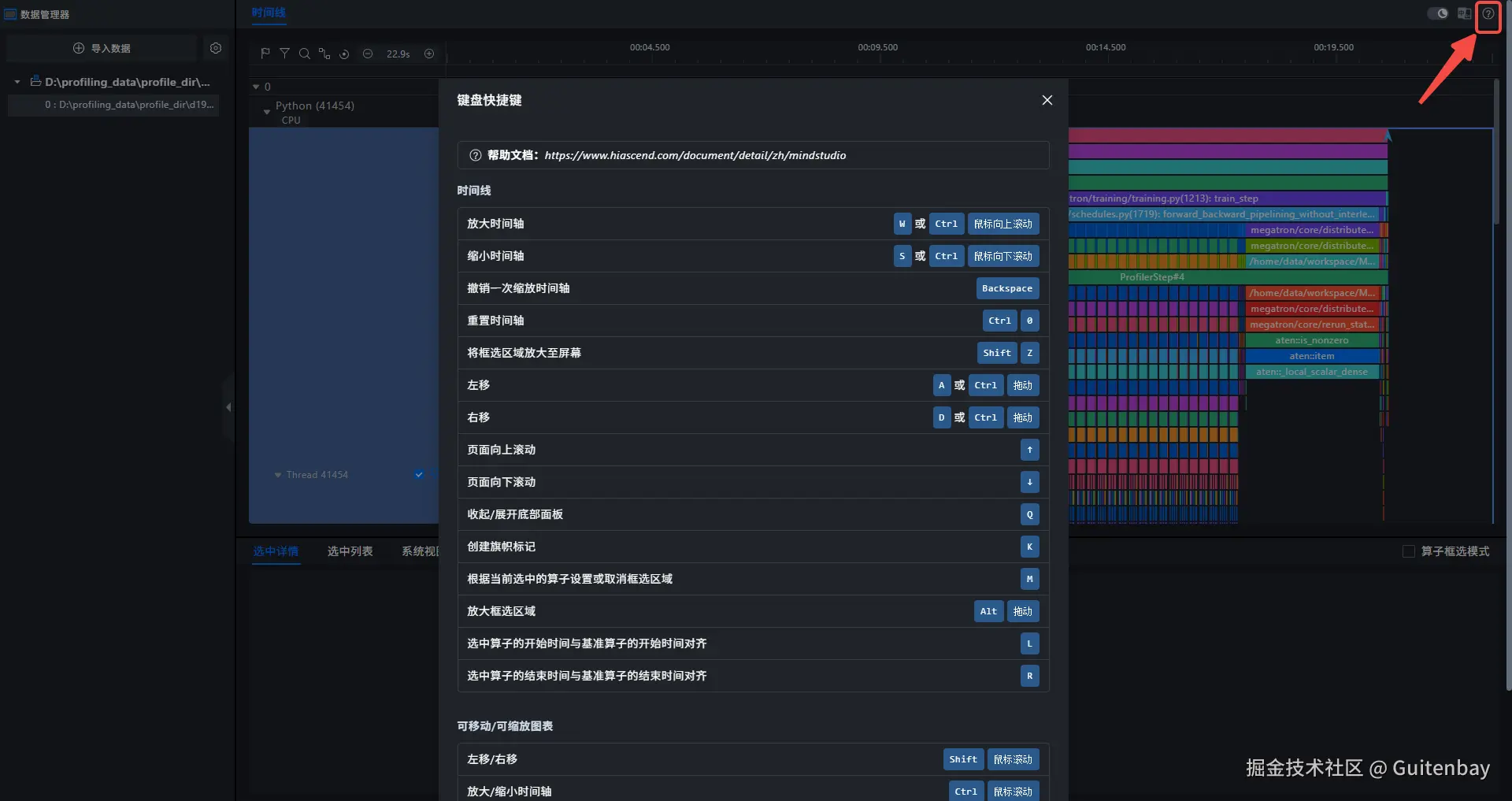Screen dimensions: 1512x801
Task: Click the 00:14.500 mark on time ruler
Action: click(1106, 47)
